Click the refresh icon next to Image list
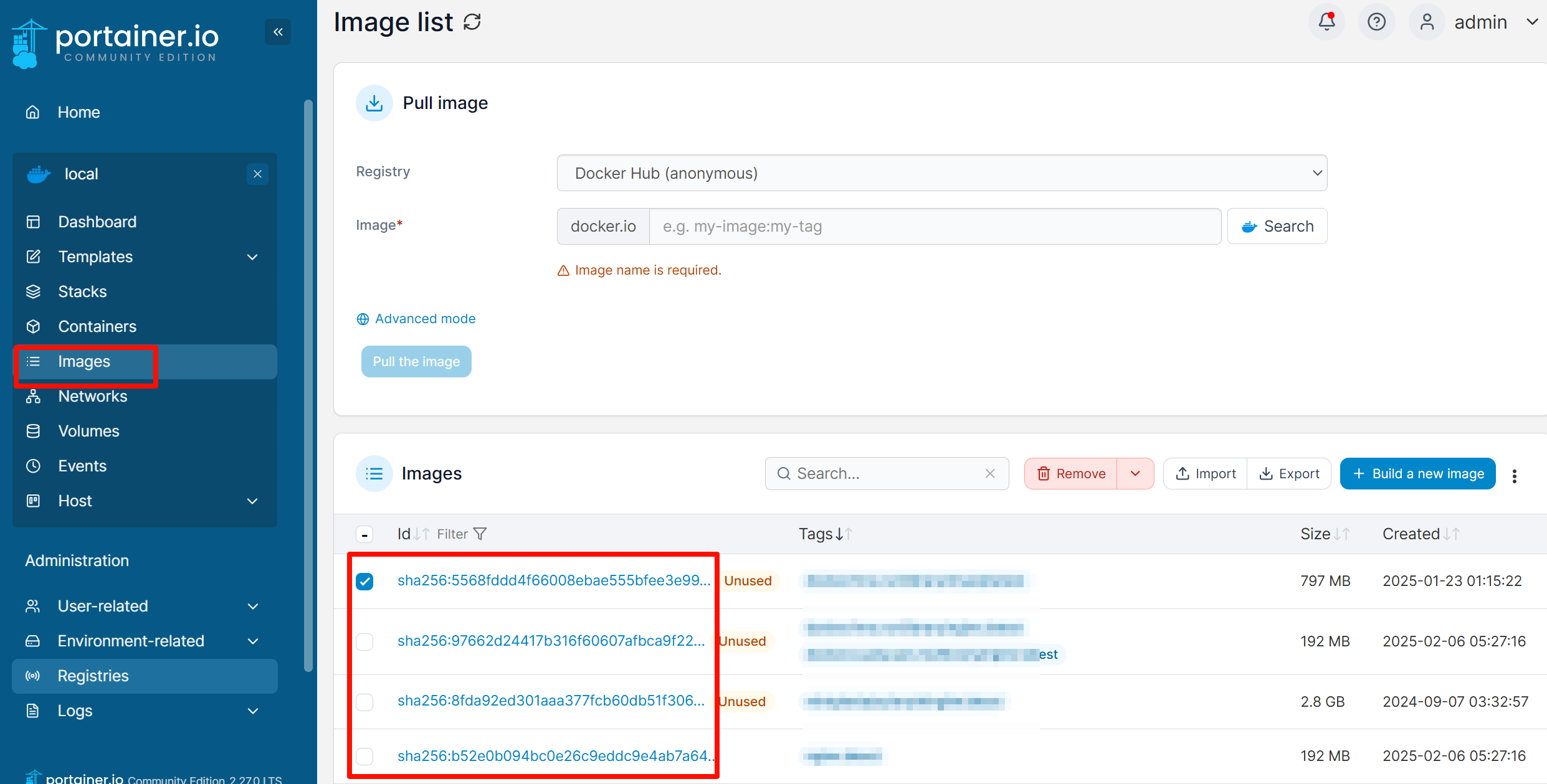Viewport: 1547px width, 784px height. click(x=472, y=22)
